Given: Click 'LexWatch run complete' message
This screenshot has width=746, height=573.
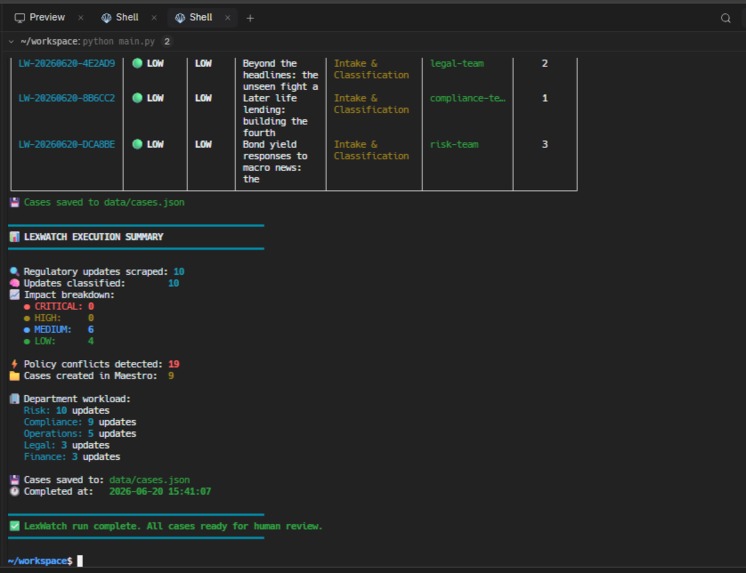Looking at the screenshot, I should click(x=166, y=526).
